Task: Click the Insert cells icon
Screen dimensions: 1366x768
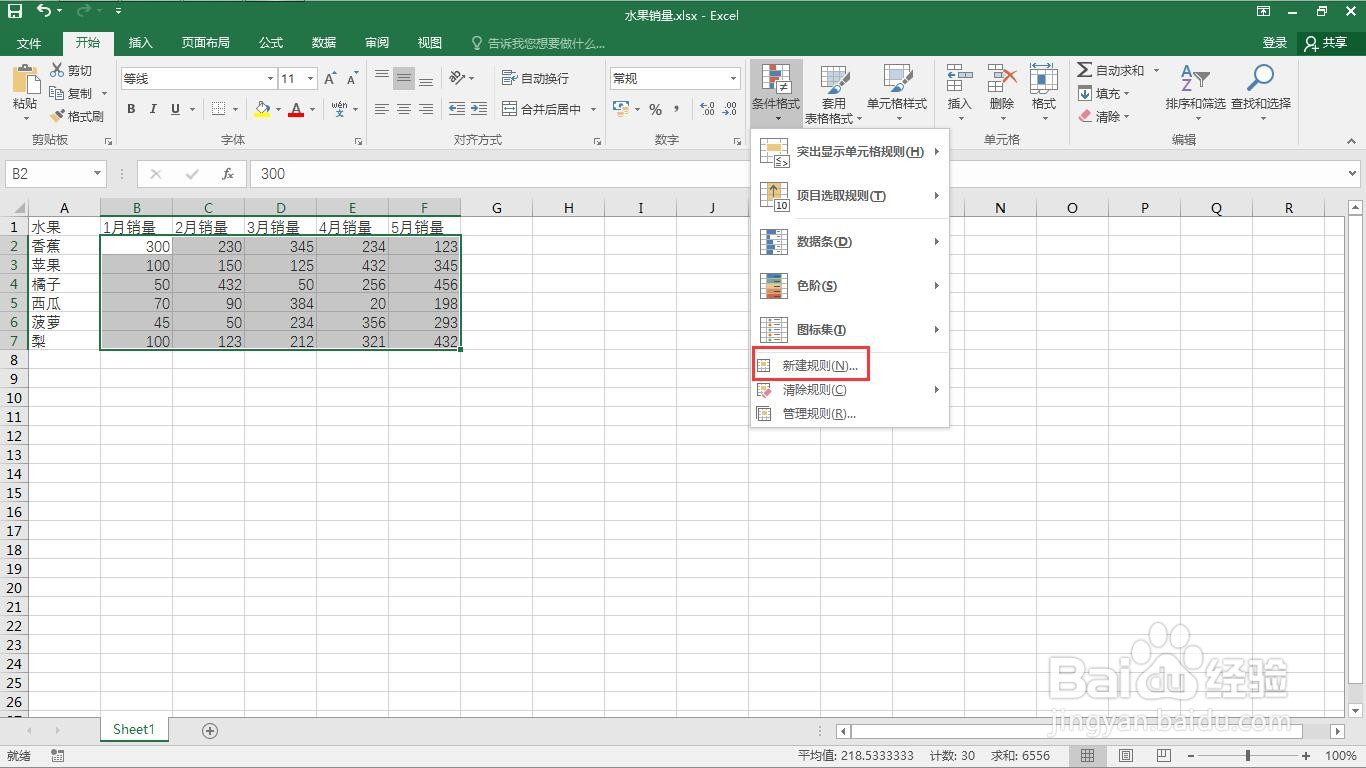Action: tap(959, 80)
